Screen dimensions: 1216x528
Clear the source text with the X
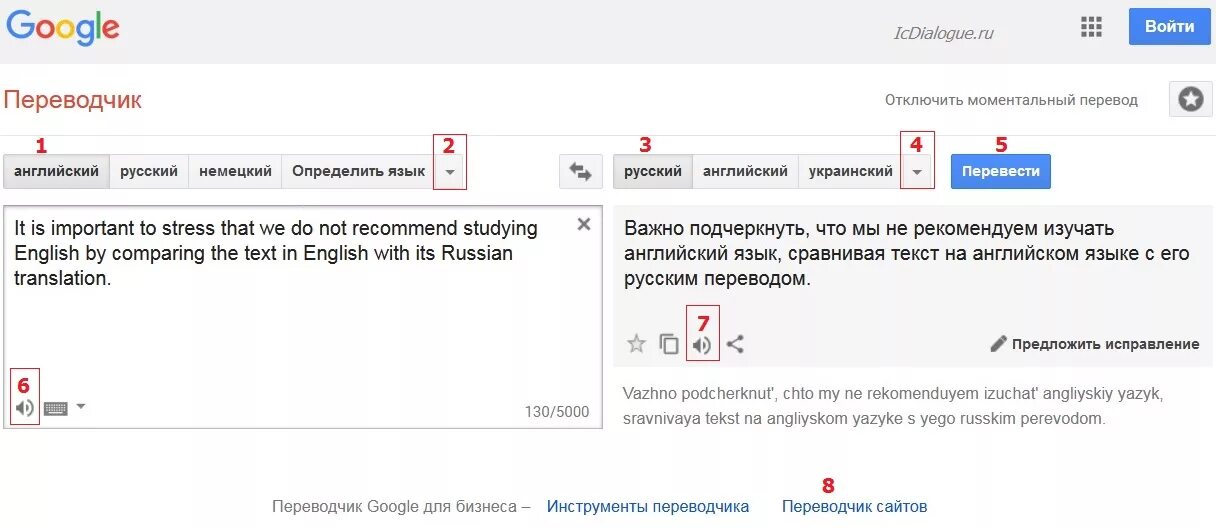point(584,225)
